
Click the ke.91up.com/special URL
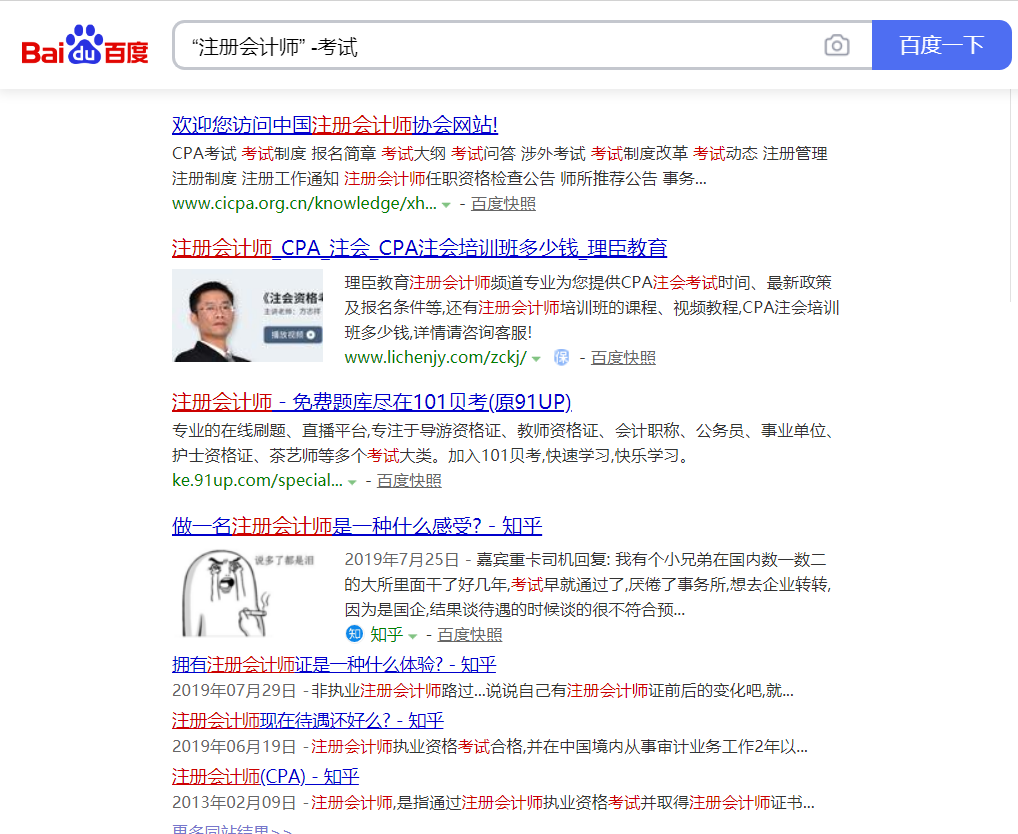coord(257,481)
